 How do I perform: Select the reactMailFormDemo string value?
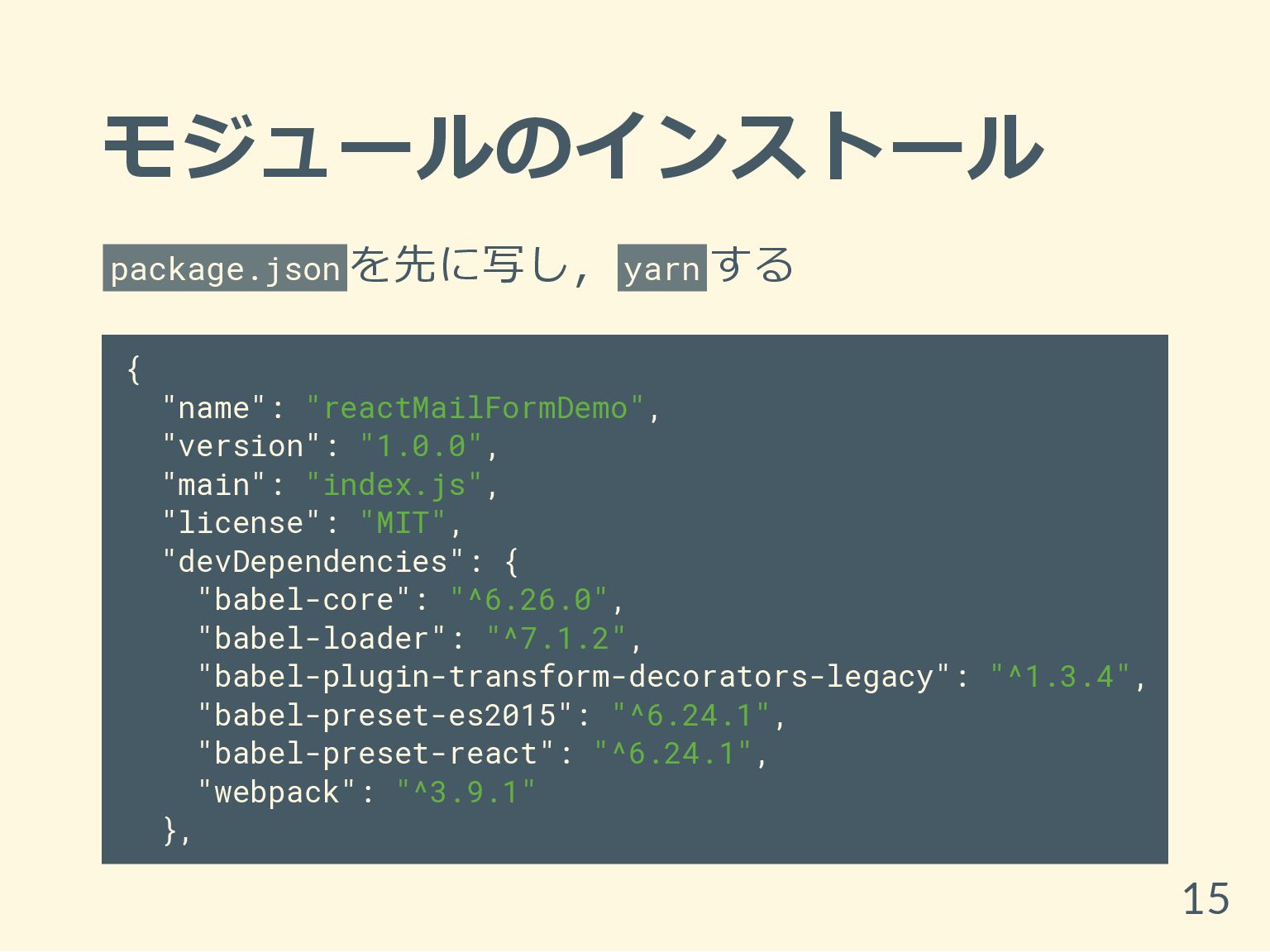pos(475,408)
